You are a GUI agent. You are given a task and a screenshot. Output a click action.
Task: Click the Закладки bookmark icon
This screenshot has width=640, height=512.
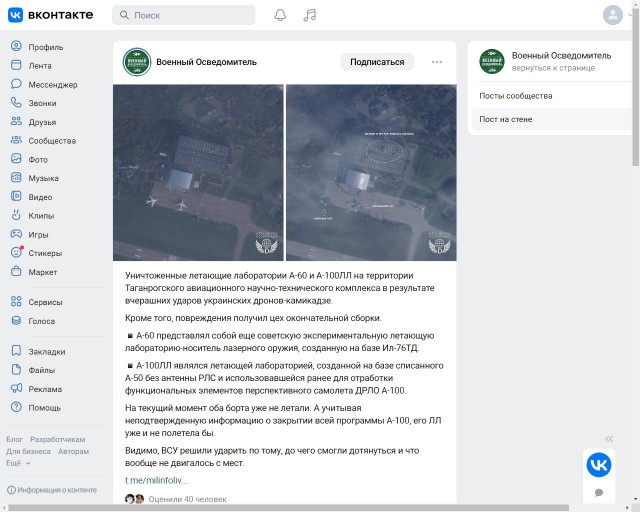click(16, 351)
